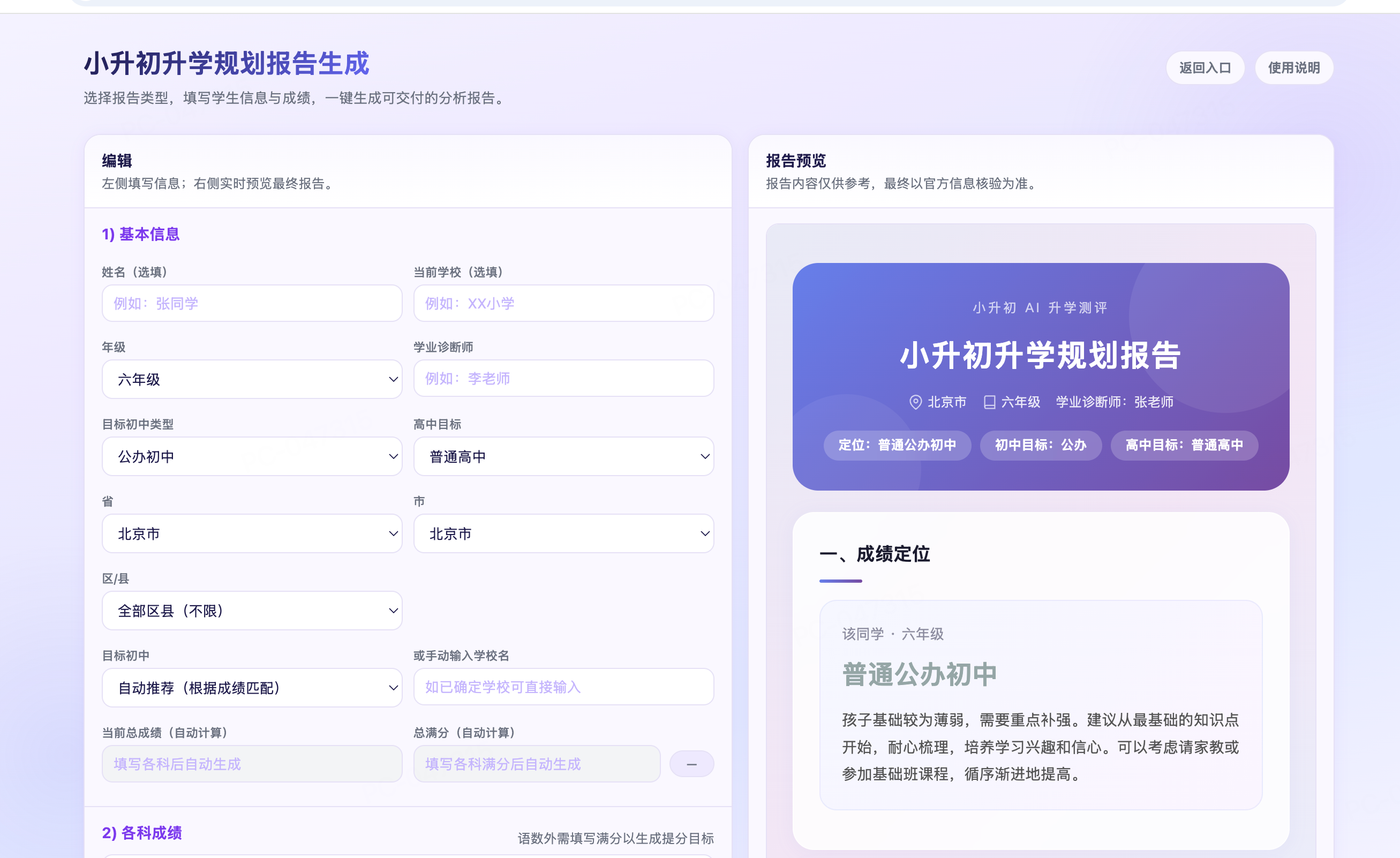The height and width of the screenshot is (858, 1400).
Task: Open the 省 dropdown showing 北京市
Action: click(252, 533)
